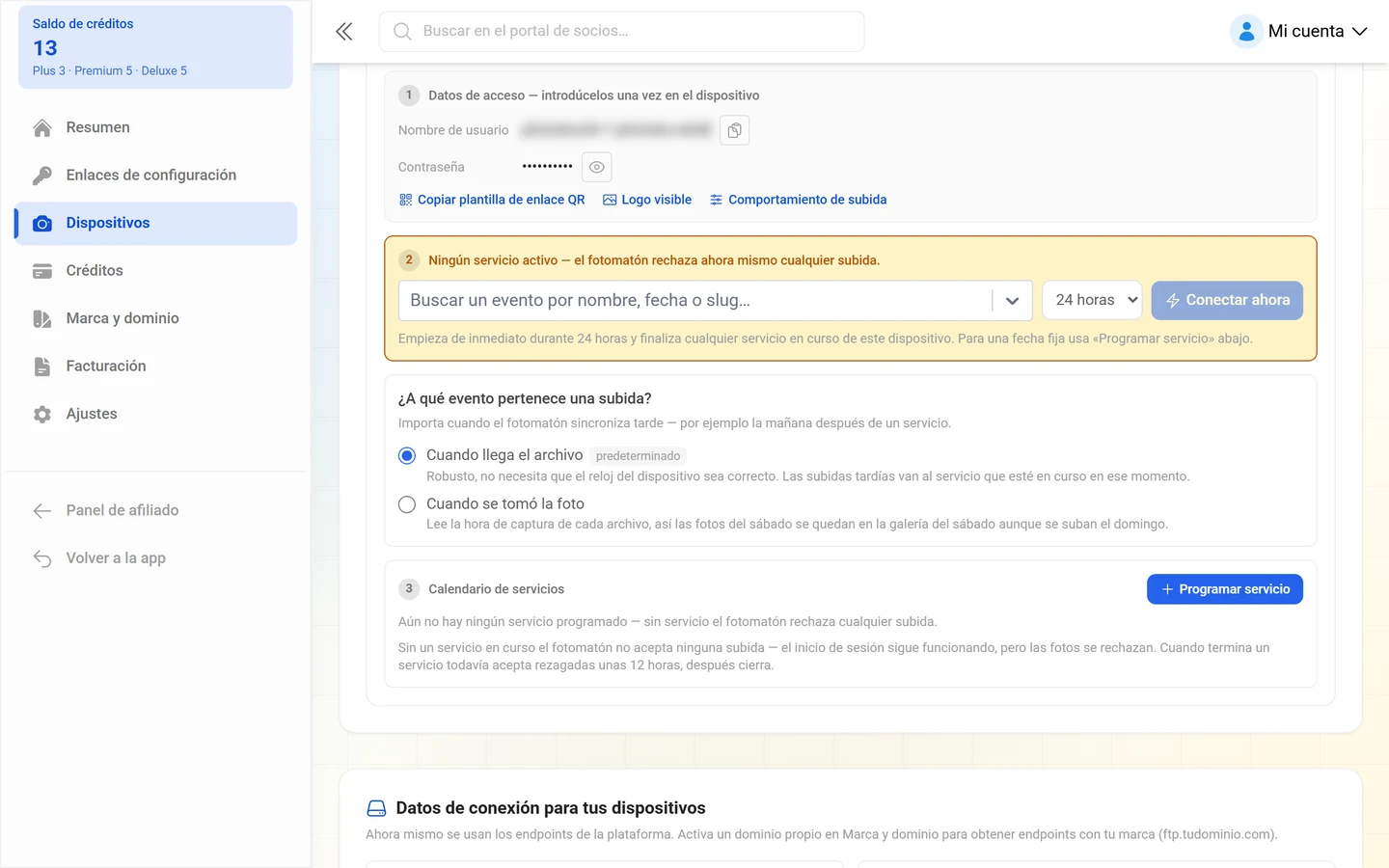Click the palette icon for Marca y dominio
Screen dimensions: 1389x868
[42, 319]
